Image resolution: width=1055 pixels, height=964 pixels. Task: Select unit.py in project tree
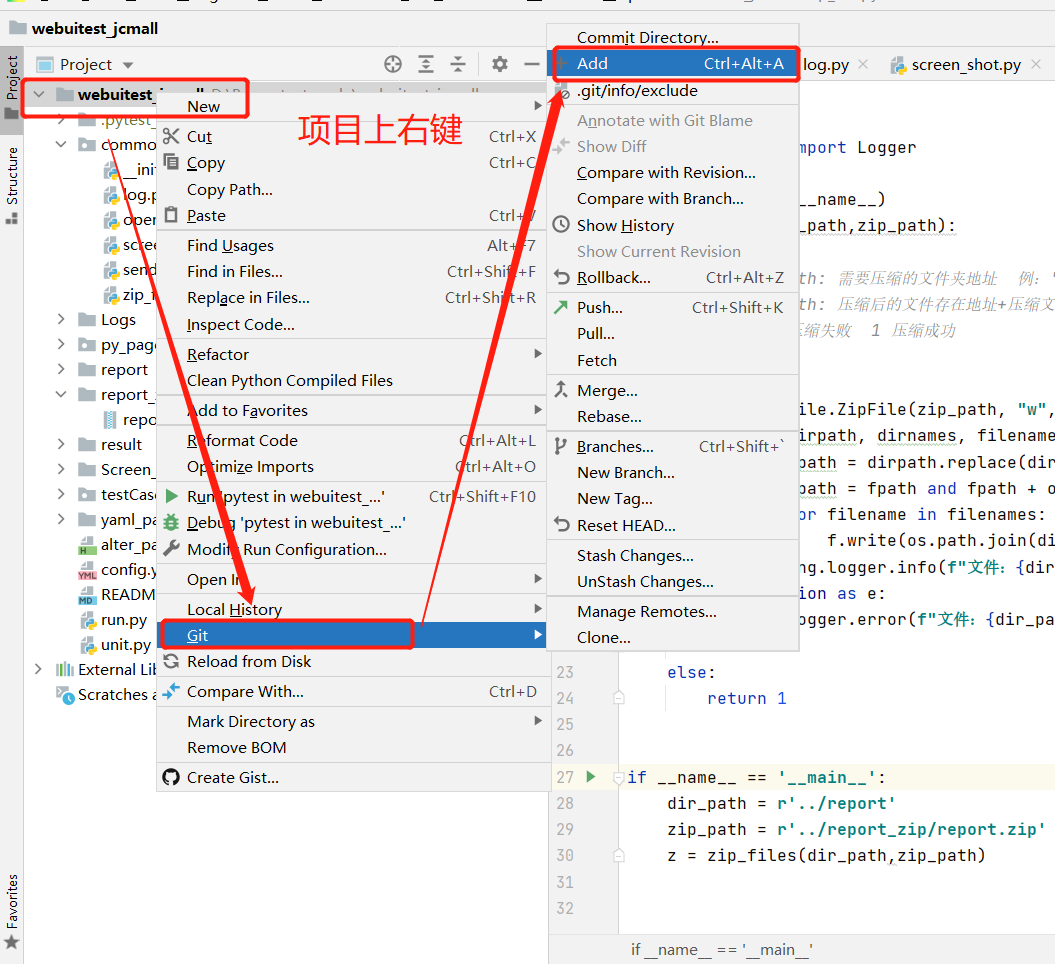(125, 645)
